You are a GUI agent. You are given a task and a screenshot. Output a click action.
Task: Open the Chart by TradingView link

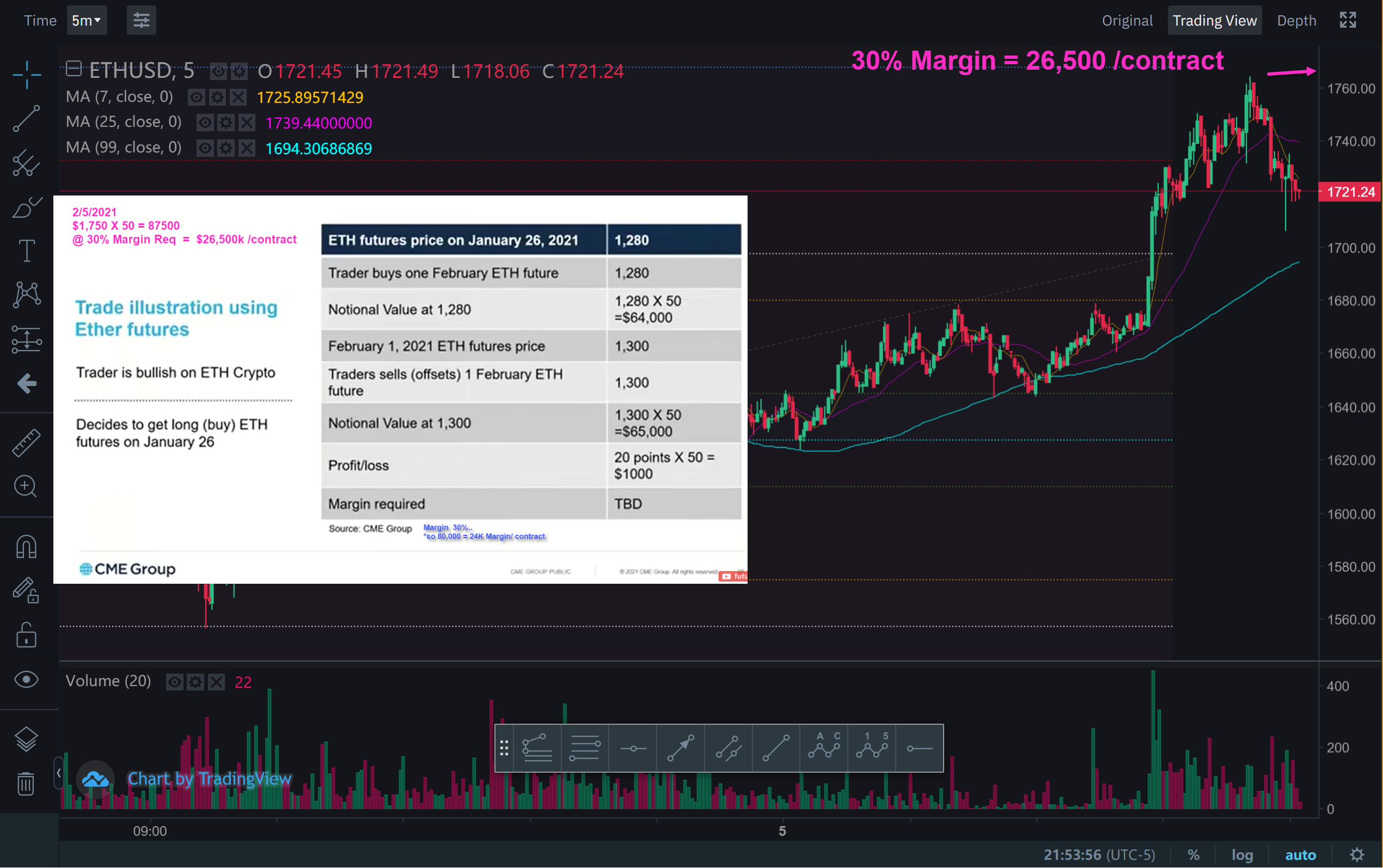pyautogui.click(x=209, y=779)
